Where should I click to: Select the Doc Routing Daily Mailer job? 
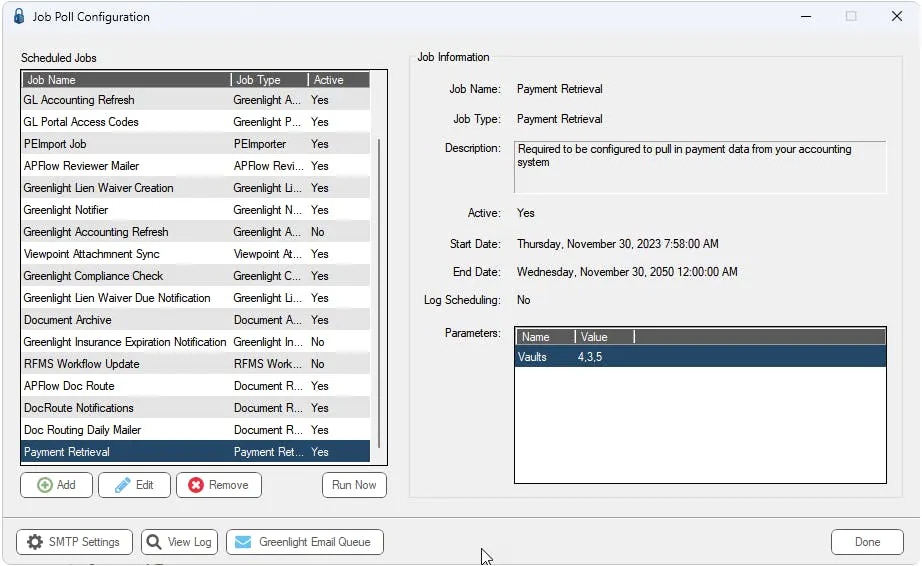tap(196, 430)
